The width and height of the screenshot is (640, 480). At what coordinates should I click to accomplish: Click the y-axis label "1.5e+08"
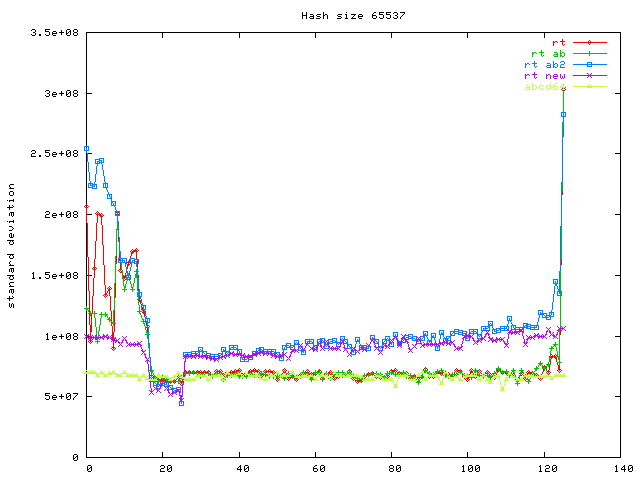[54, 275]
